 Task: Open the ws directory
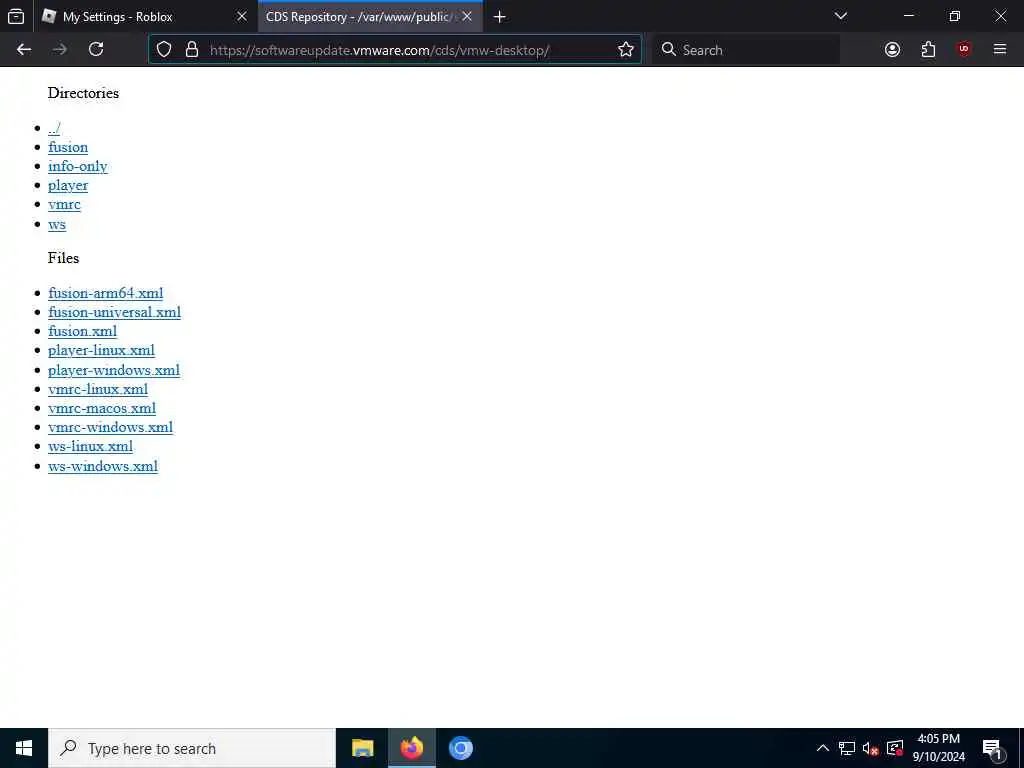point(57,224)
